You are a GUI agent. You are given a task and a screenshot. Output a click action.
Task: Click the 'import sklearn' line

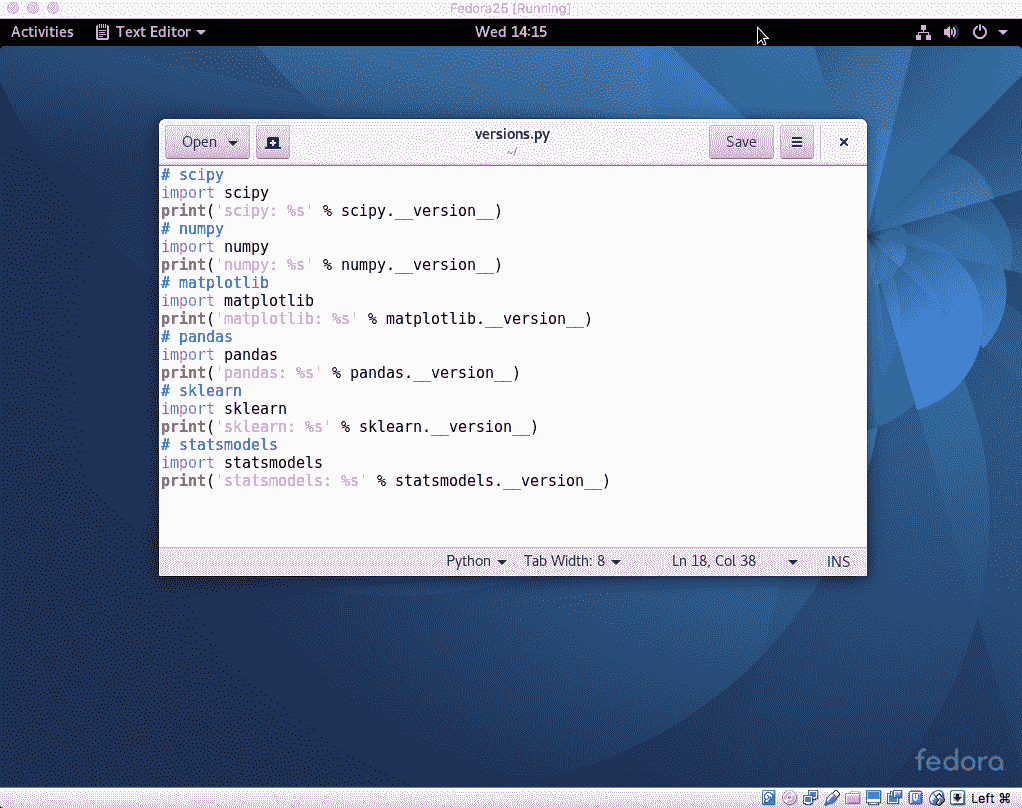[224, 409]
